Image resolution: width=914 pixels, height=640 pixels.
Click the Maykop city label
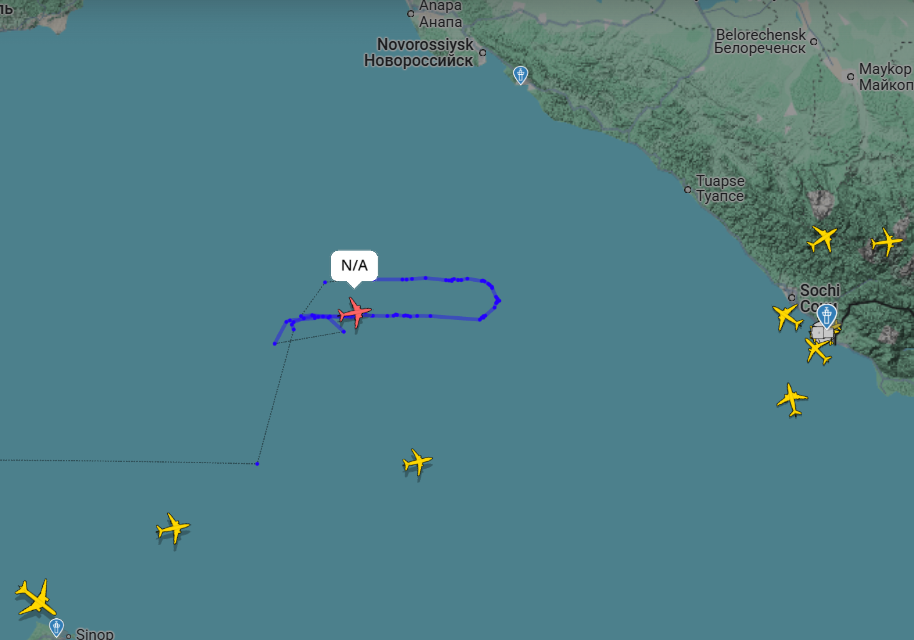tap(885, 76)
